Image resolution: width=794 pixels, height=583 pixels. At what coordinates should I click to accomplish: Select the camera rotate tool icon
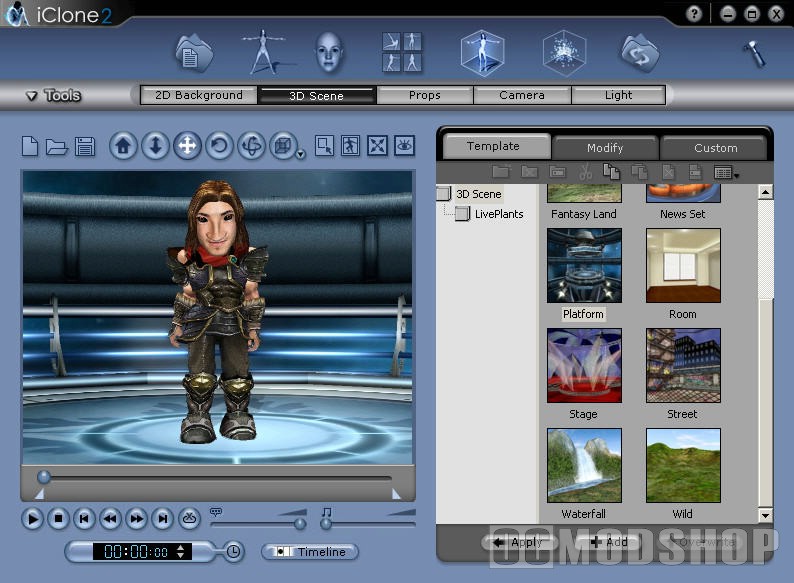(x=219, y=146)
